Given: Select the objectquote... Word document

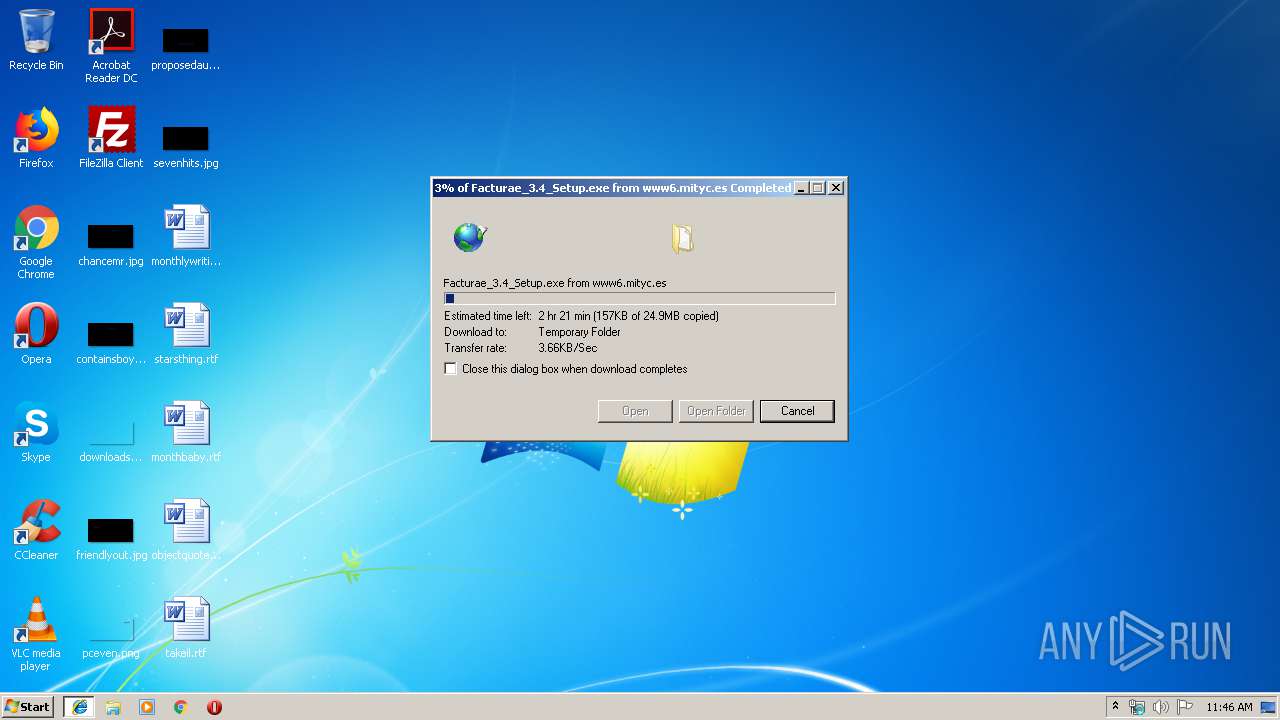Looking at the screenshot, I should 186,530.
